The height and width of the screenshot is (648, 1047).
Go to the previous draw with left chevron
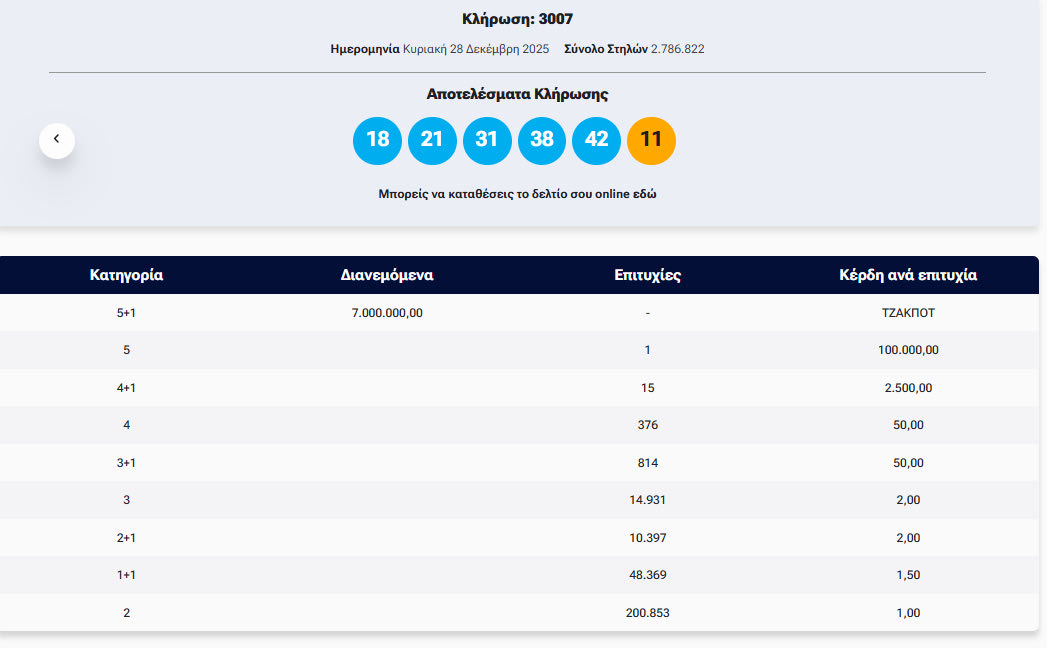pos(57,140)
